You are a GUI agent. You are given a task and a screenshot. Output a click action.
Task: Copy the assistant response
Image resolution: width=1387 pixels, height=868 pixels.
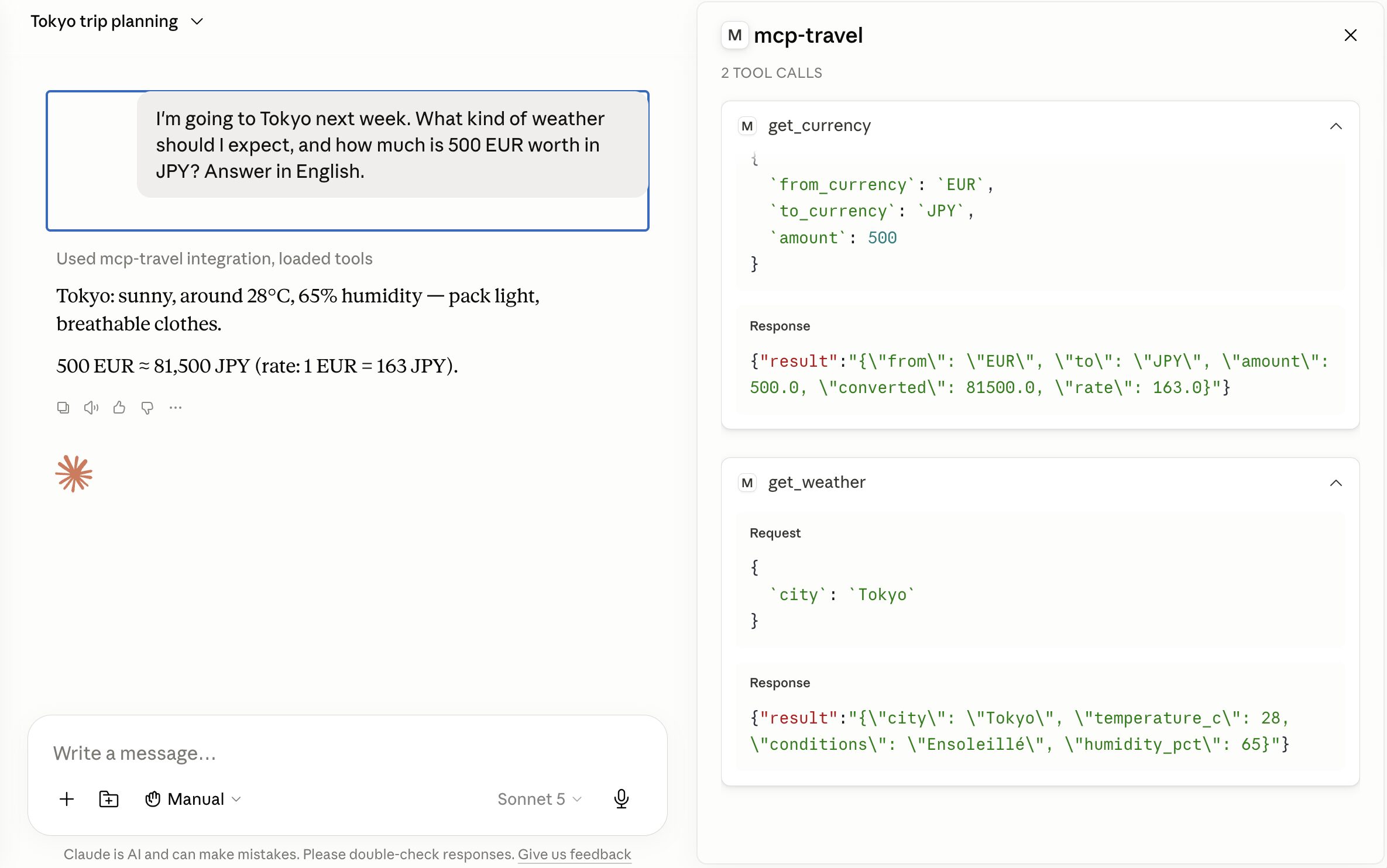click(63, 408)
